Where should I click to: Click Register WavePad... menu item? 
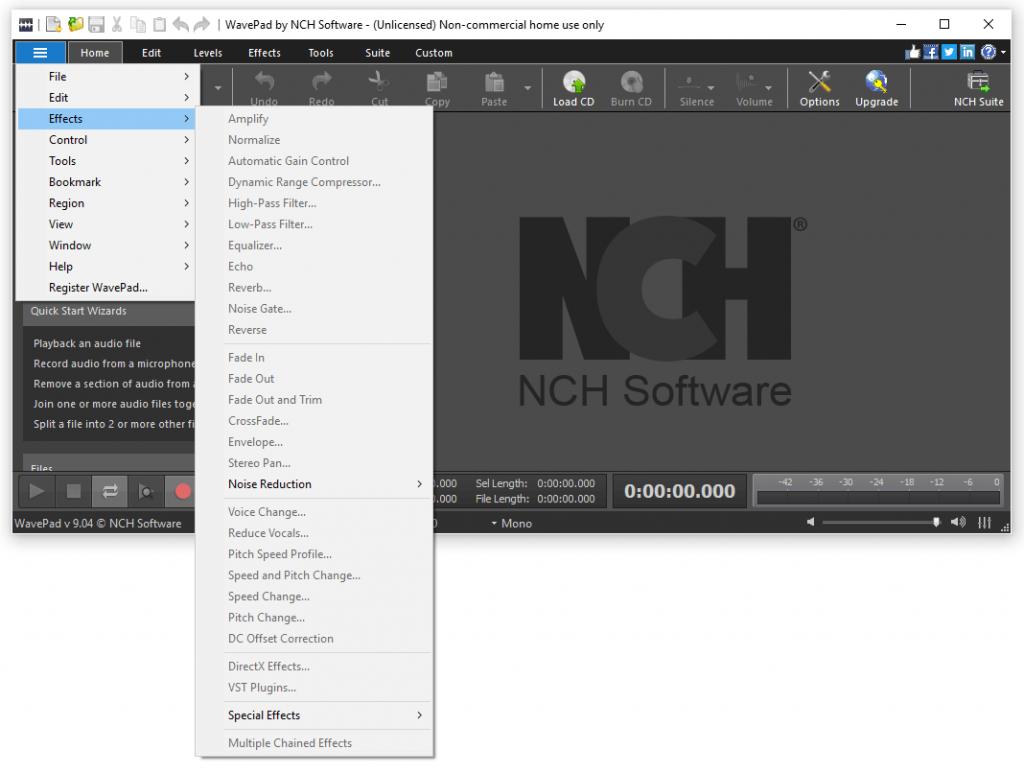[105, 287]
